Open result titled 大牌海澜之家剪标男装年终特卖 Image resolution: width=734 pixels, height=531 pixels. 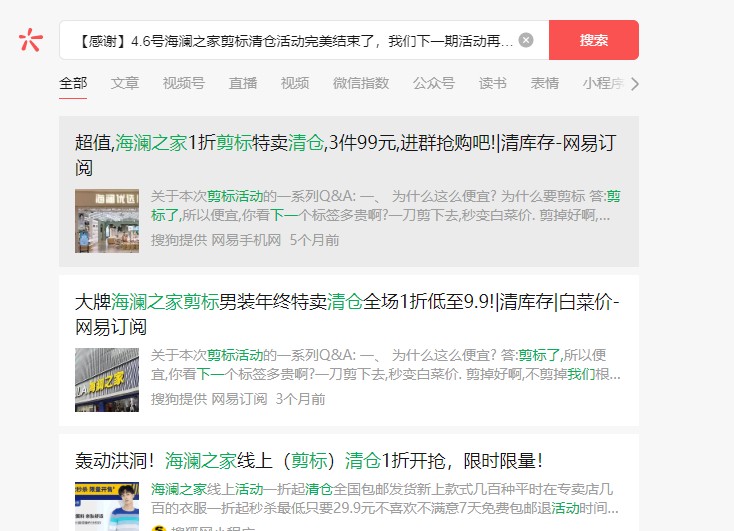(x=347, y=314)
